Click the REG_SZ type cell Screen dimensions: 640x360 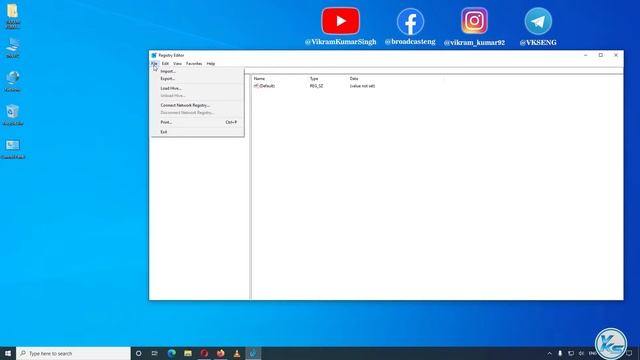(316, 86)
